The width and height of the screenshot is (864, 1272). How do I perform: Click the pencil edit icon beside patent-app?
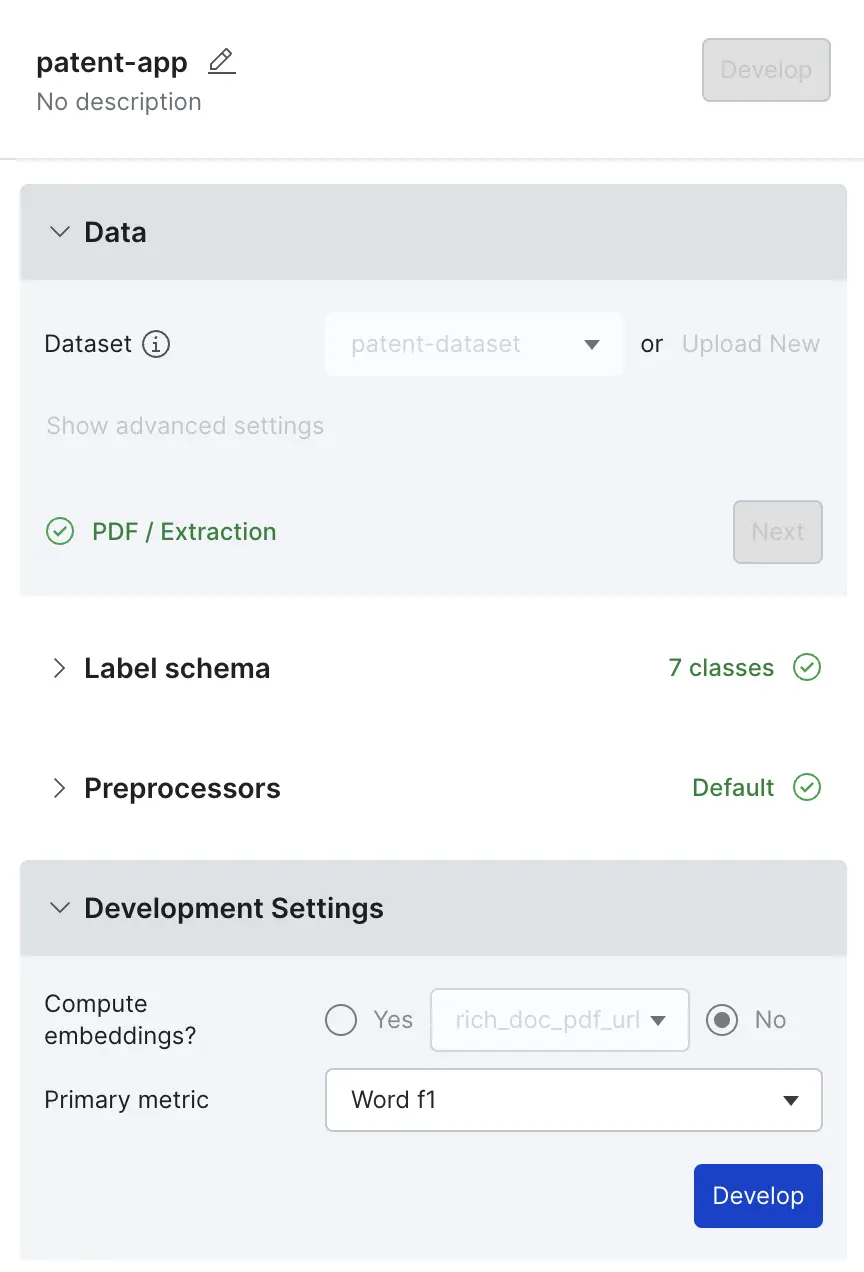pyautogui.click(x=221, y=62)
